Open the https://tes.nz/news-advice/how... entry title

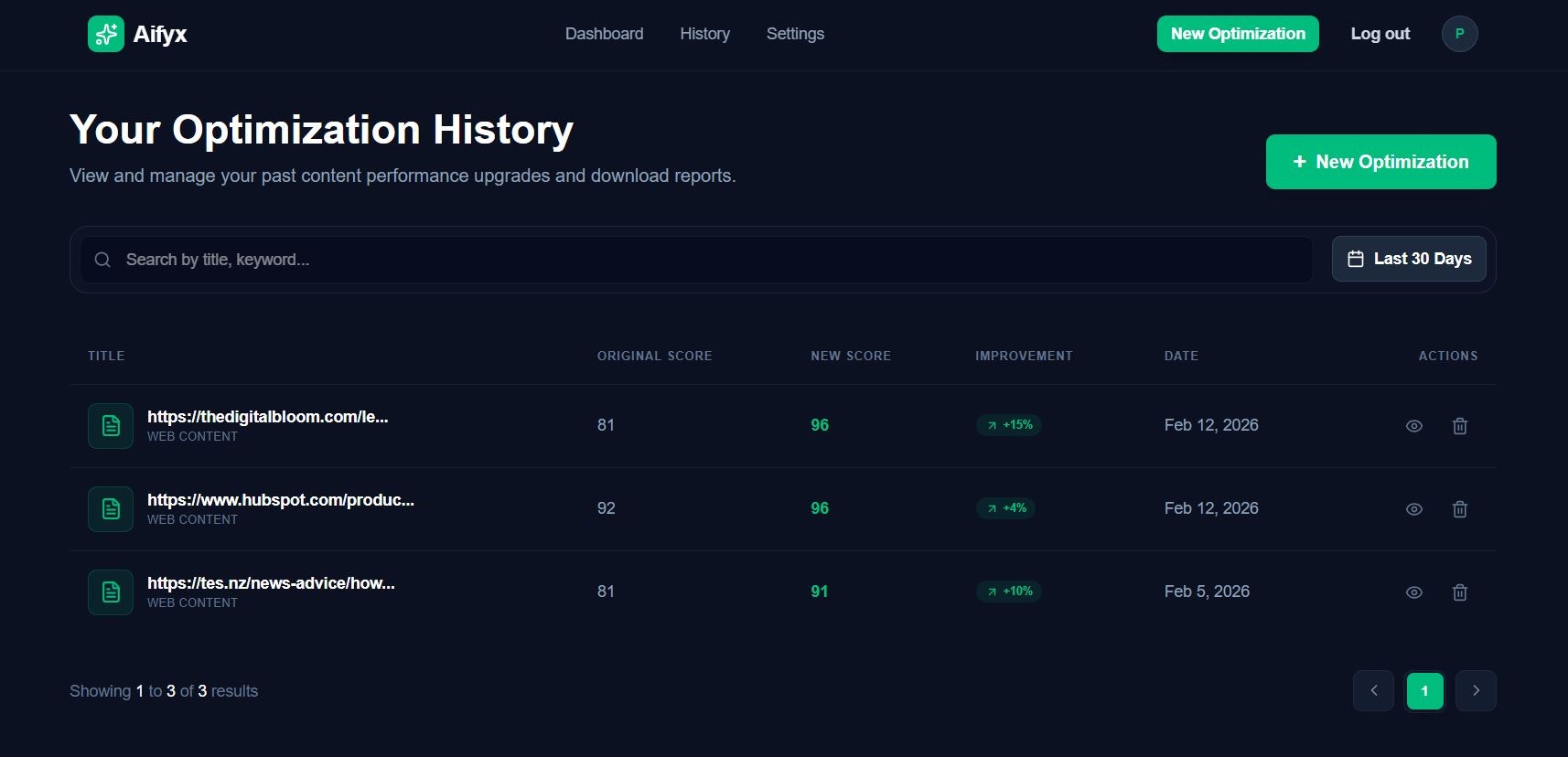coord(271,583)
